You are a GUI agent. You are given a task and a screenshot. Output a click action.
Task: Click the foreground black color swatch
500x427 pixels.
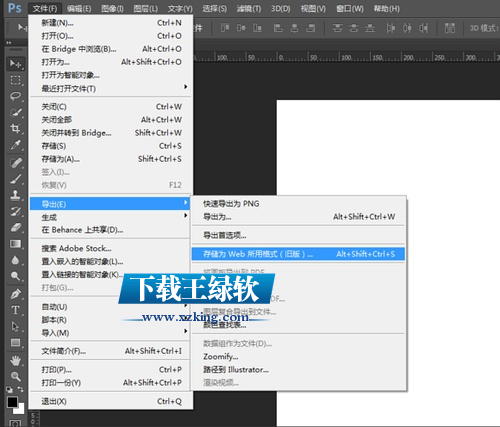pos(12,402)
